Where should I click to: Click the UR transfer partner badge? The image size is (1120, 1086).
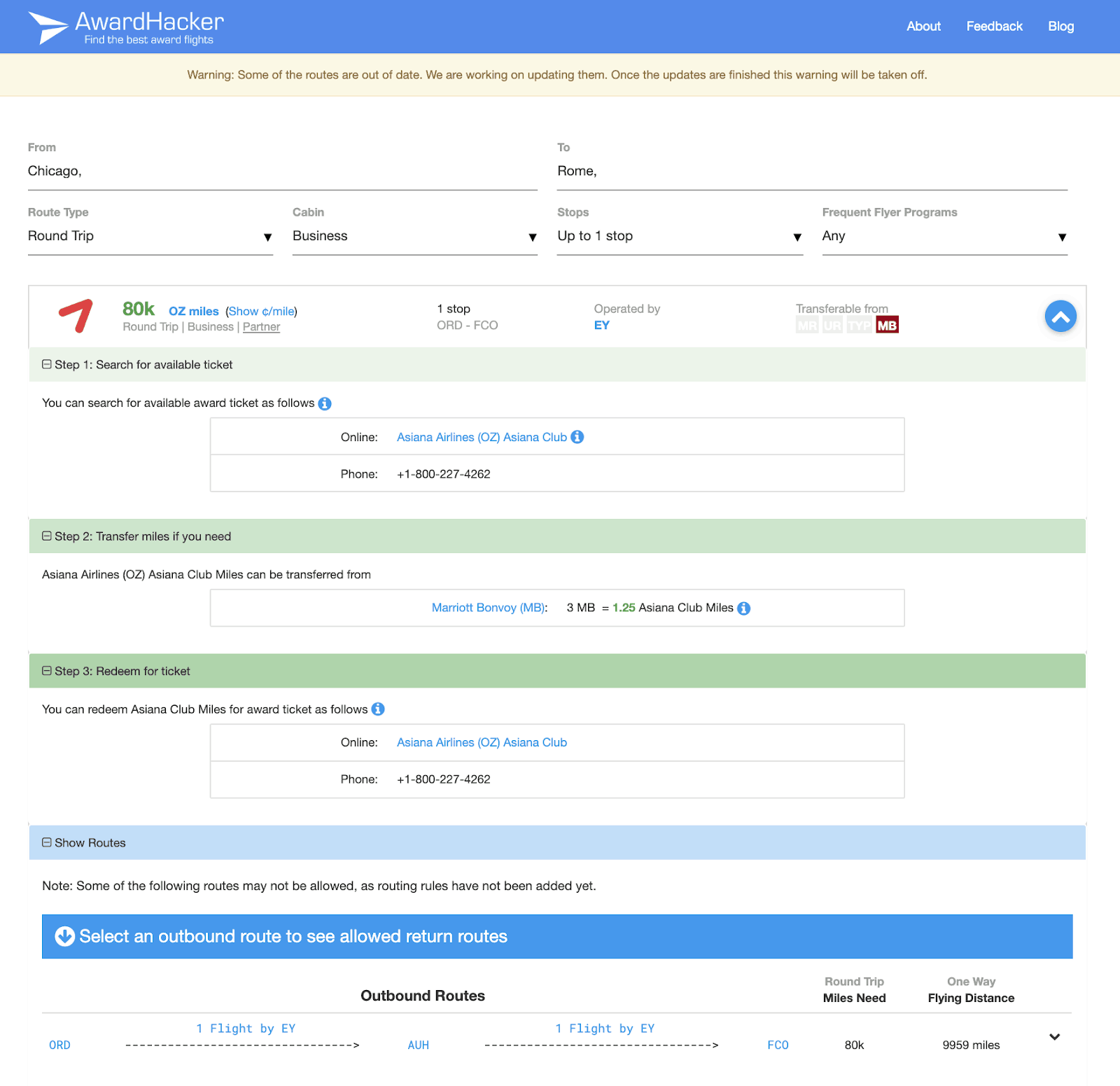832,326
